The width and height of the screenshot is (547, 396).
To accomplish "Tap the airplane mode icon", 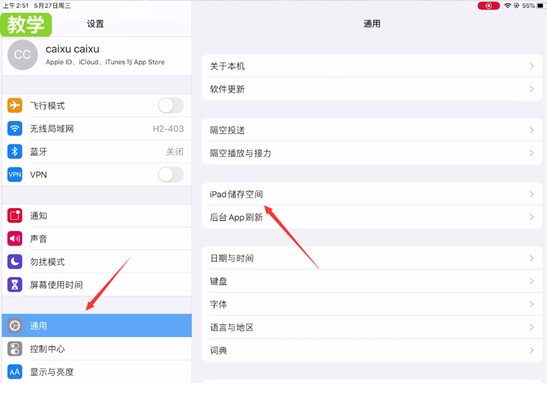I will [15, 105].
